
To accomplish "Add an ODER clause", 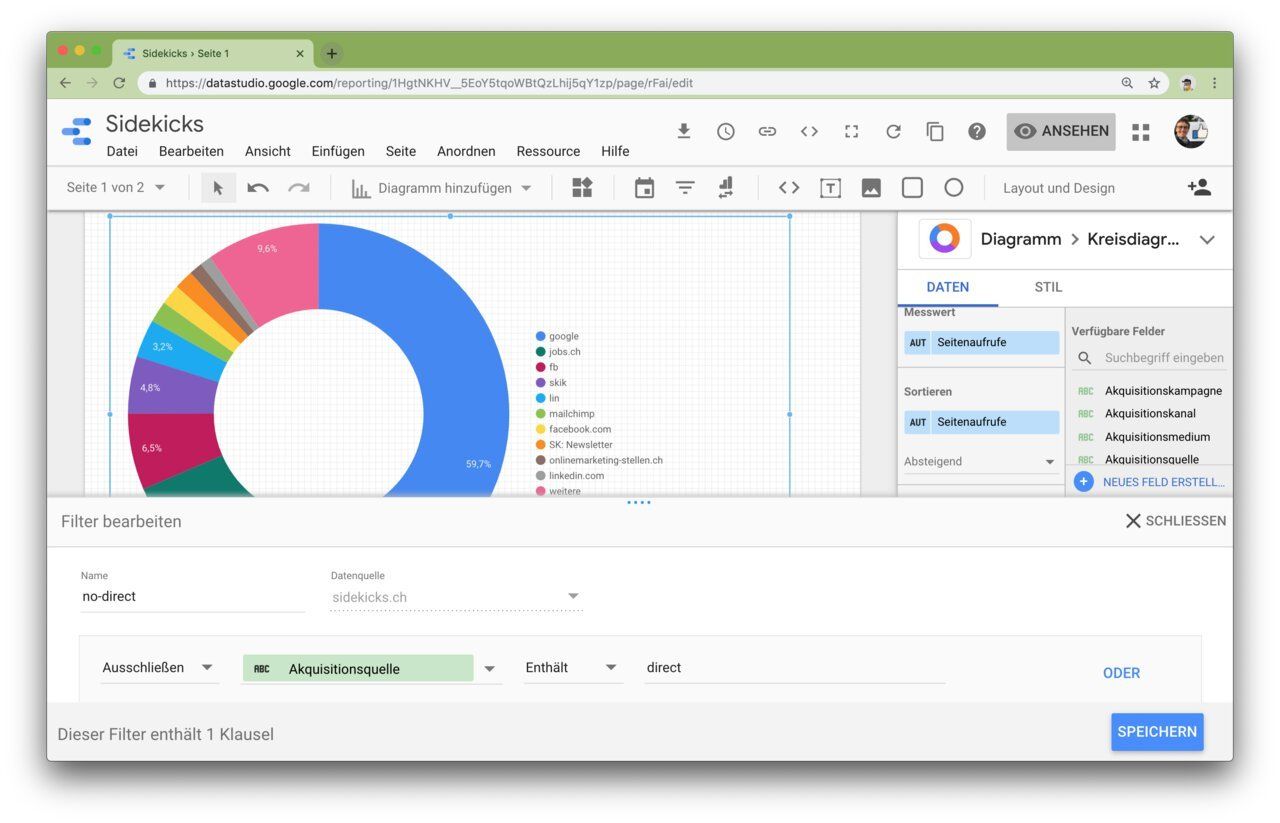I will [1121, 673].
